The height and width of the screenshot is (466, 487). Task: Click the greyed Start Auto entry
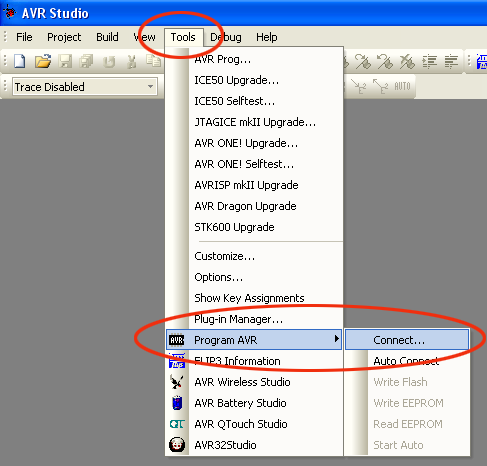coord(407,445)
